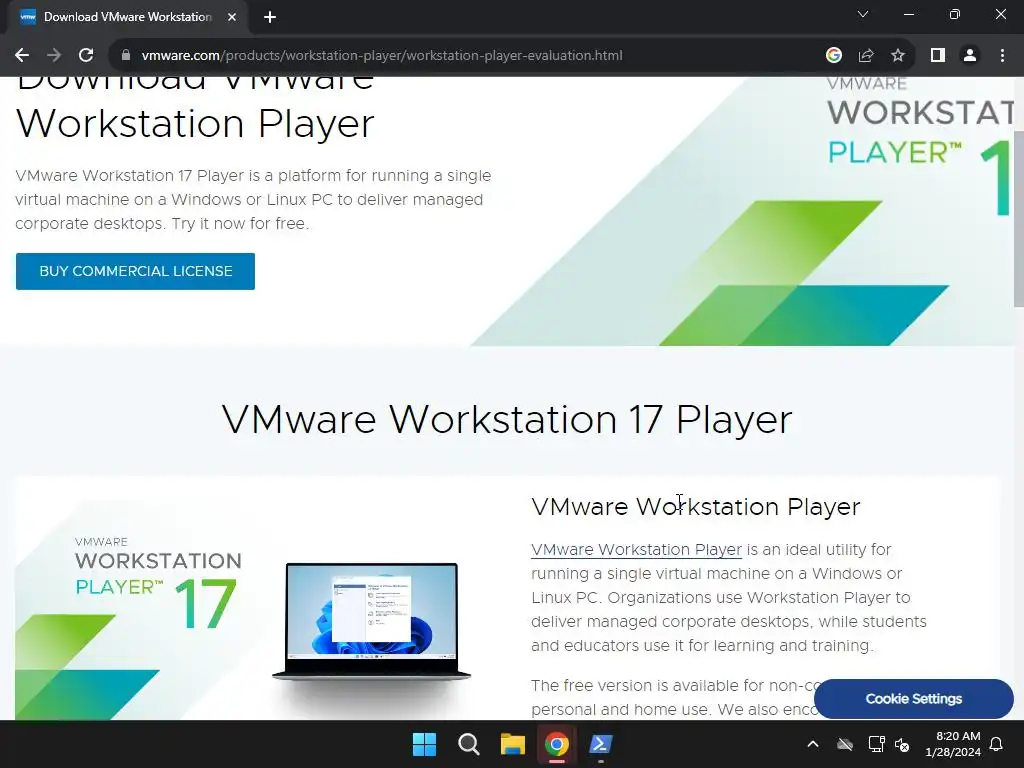
Task: View site info via the lock icon
Action: 126,56
